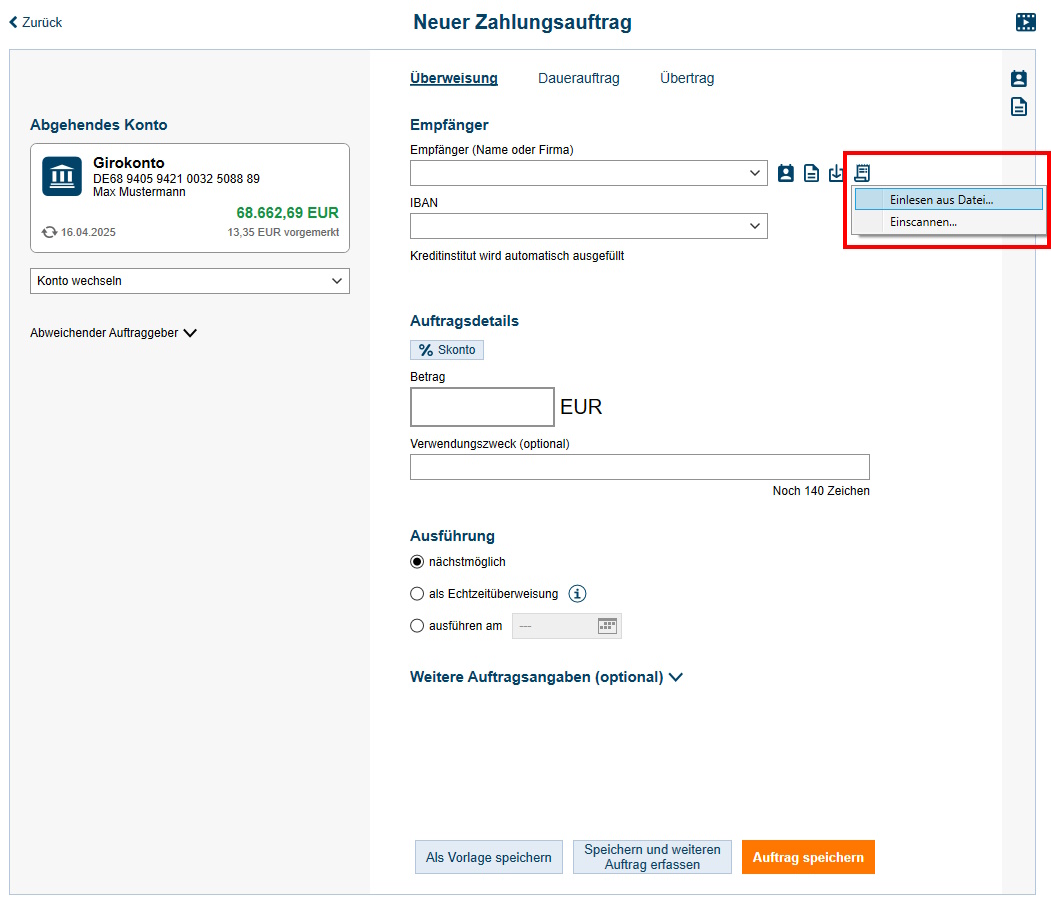Click the info icon next to Echtzeitüberweisung
1051x902 pixels.
[577, 594]
